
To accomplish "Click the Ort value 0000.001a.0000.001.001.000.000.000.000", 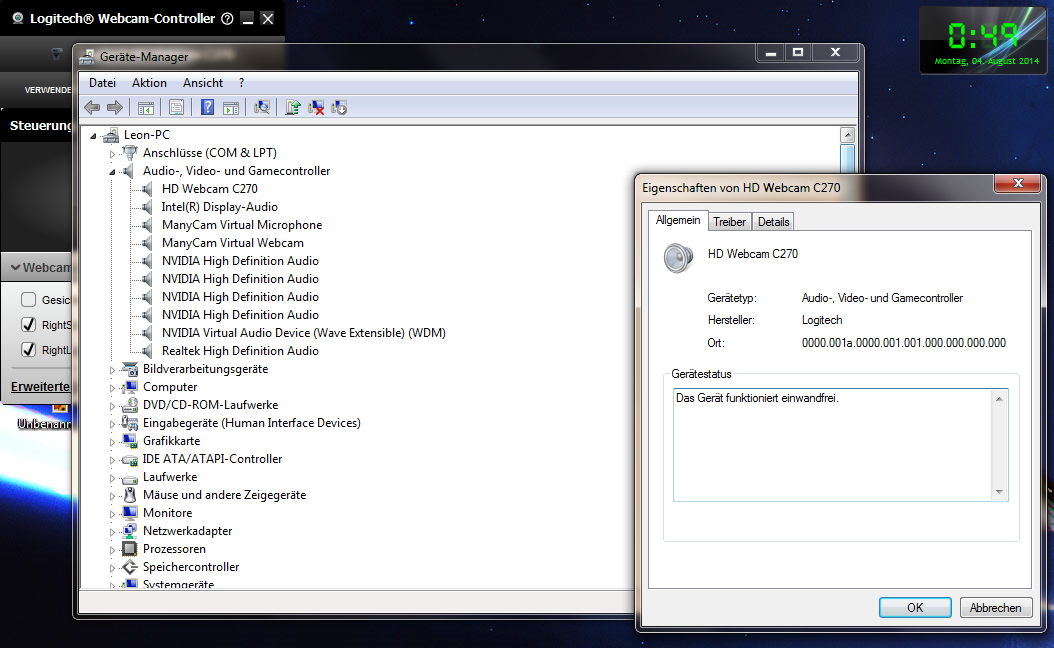I will 903,343.
